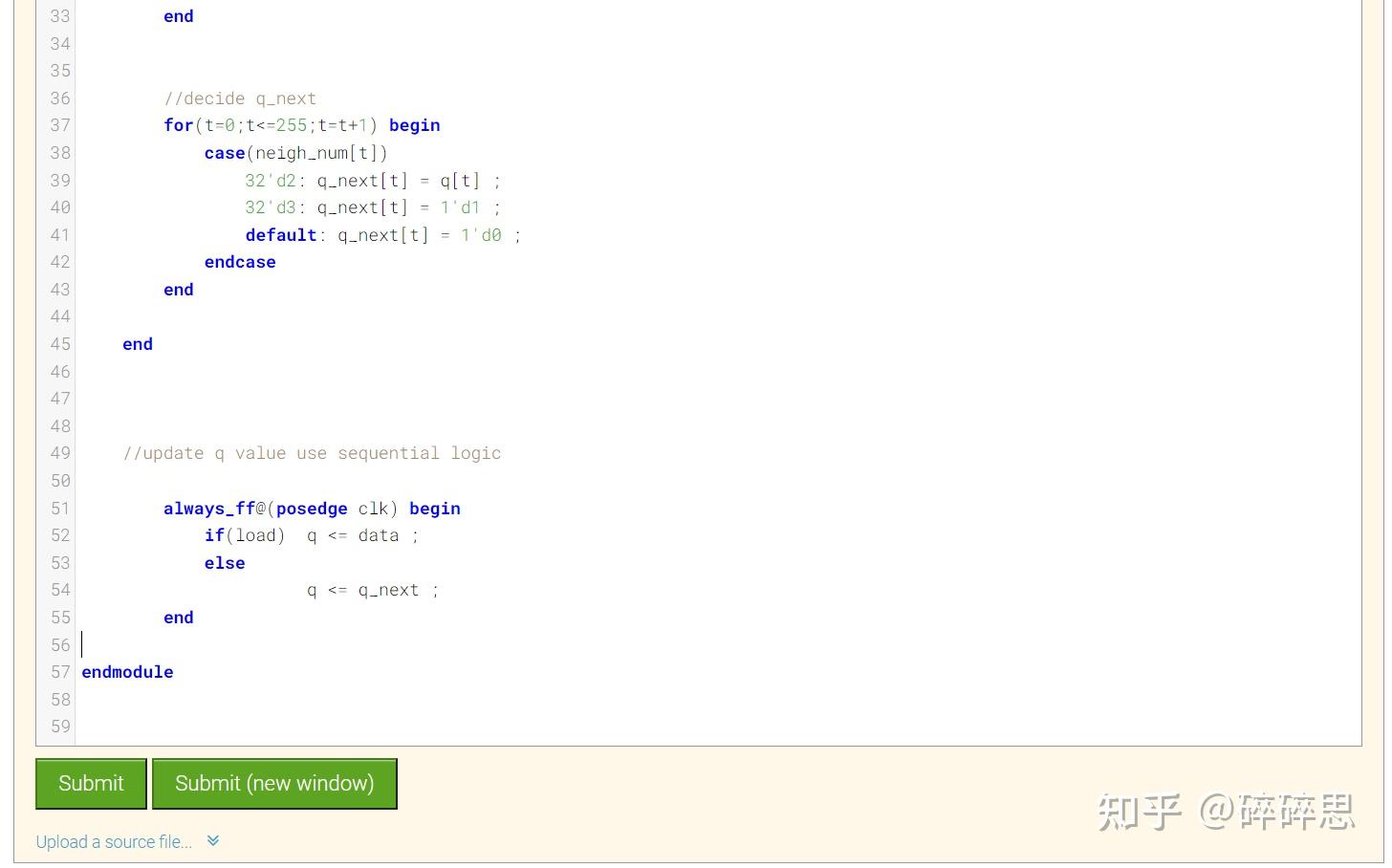Screen dimensions: 1392x868
Task: Open the Upload a source file link
Action: 113,841
